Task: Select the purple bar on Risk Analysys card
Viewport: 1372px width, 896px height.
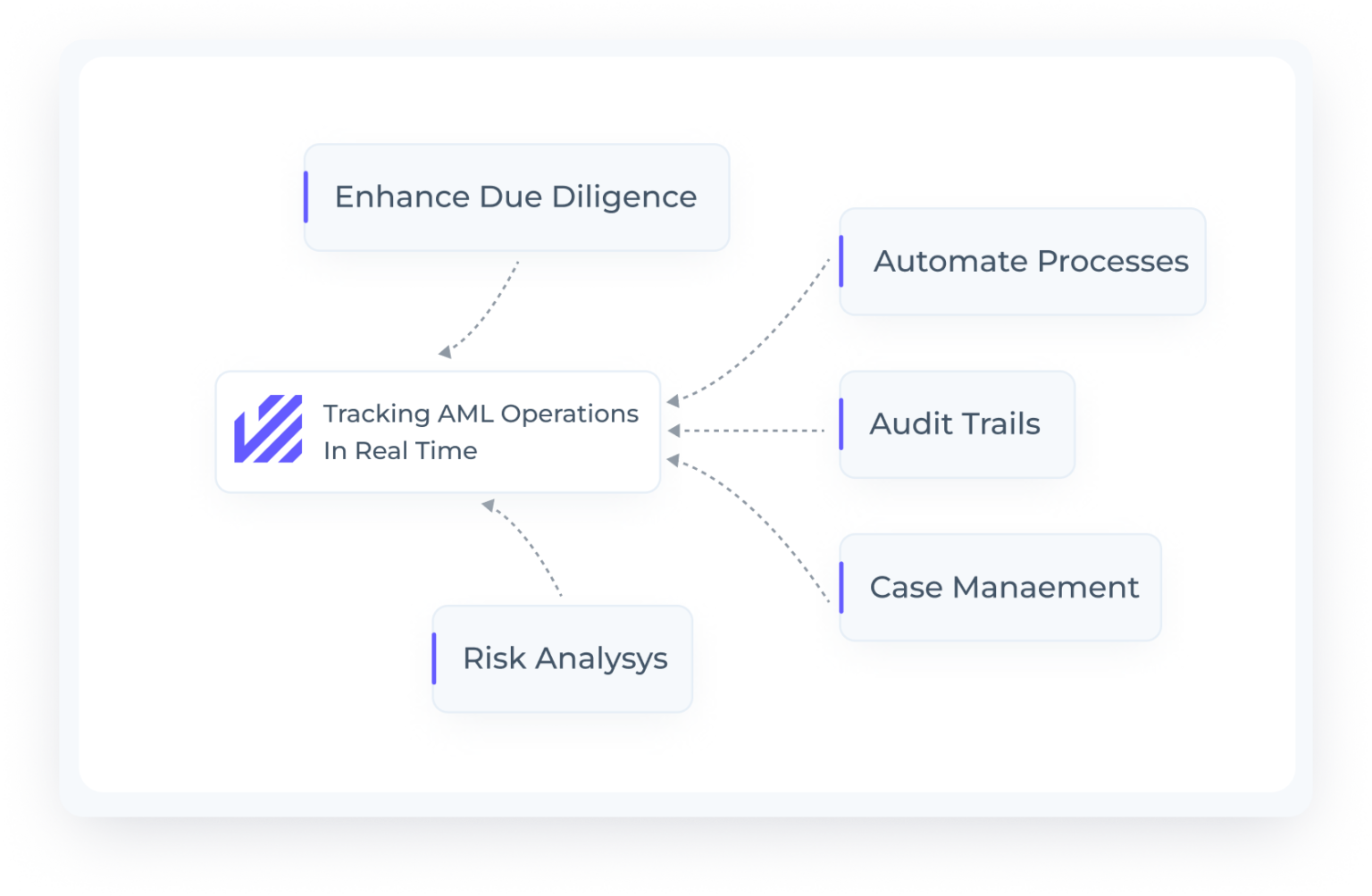Action: pyautogui.click(x=435, y=658)
